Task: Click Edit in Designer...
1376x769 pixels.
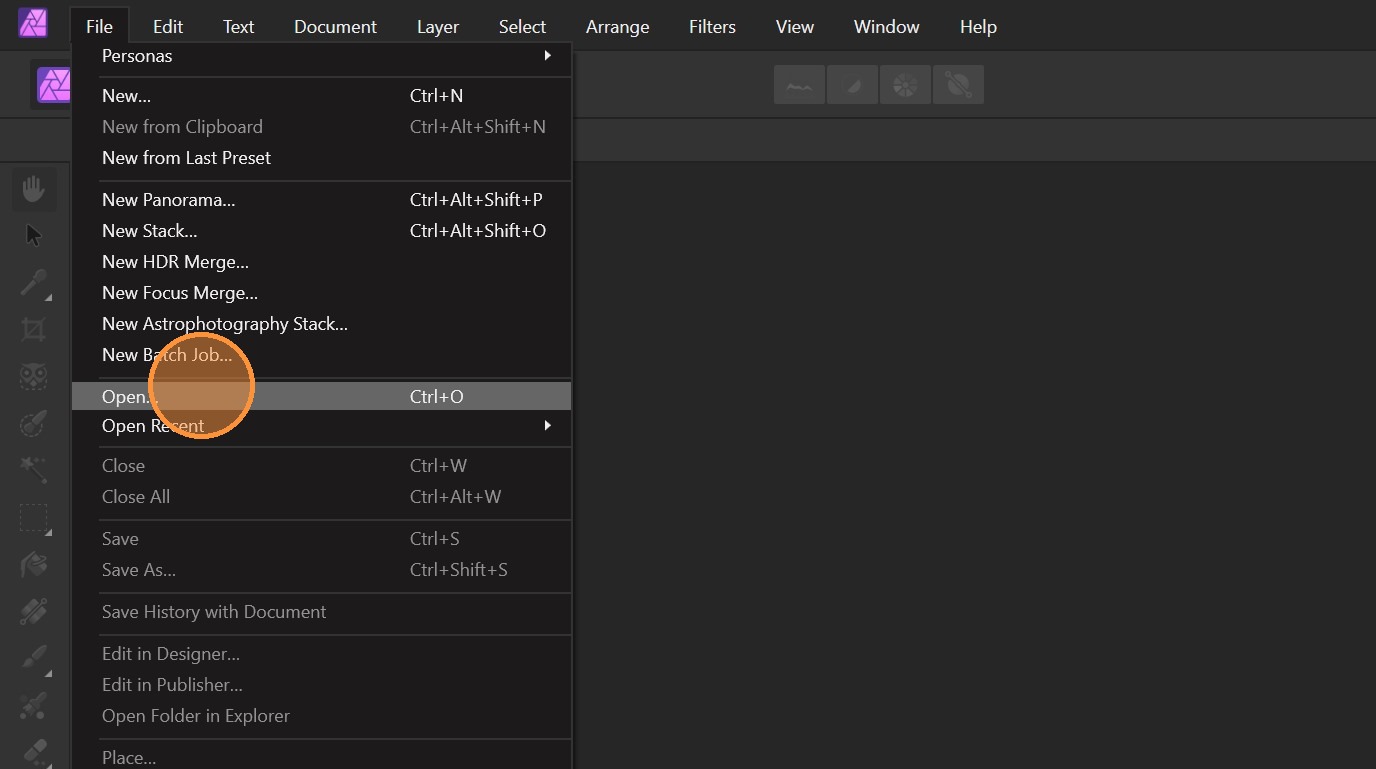Action: [322, 654]
